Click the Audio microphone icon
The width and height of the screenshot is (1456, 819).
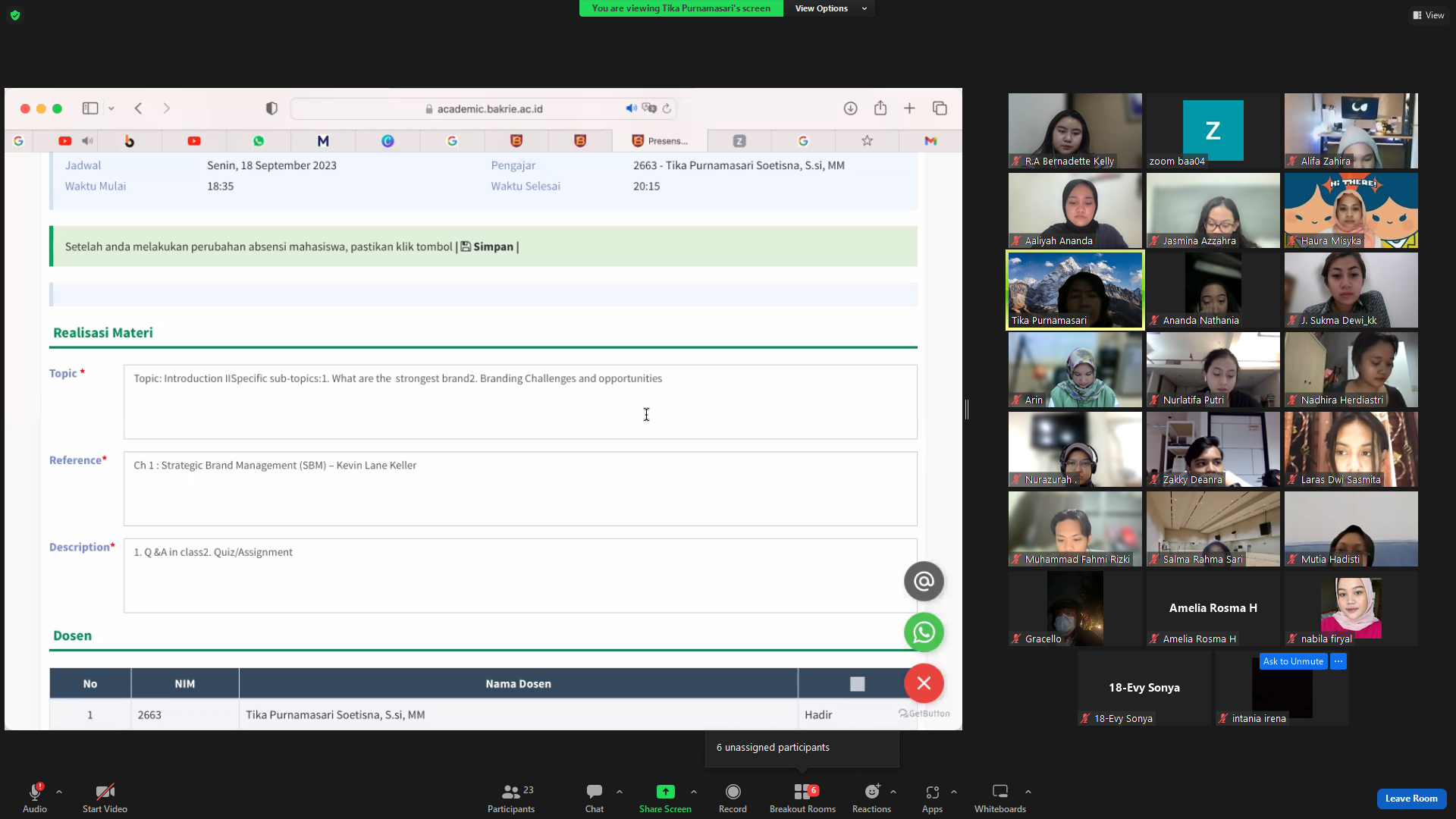(35, 792)
